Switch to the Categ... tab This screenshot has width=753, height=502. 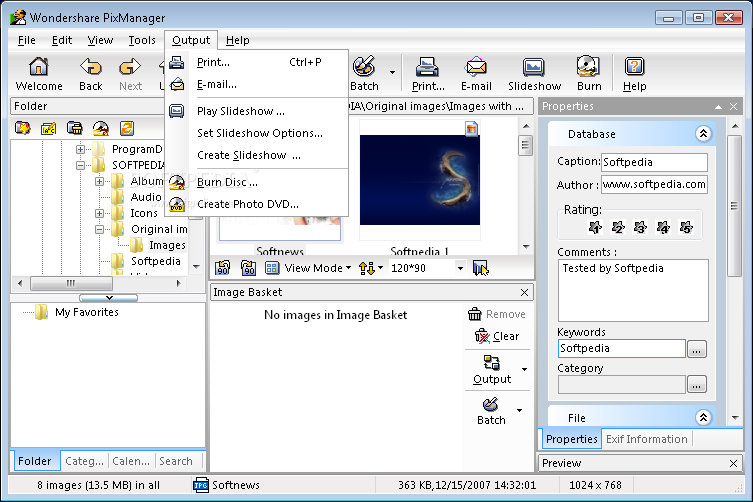point(85,461)
